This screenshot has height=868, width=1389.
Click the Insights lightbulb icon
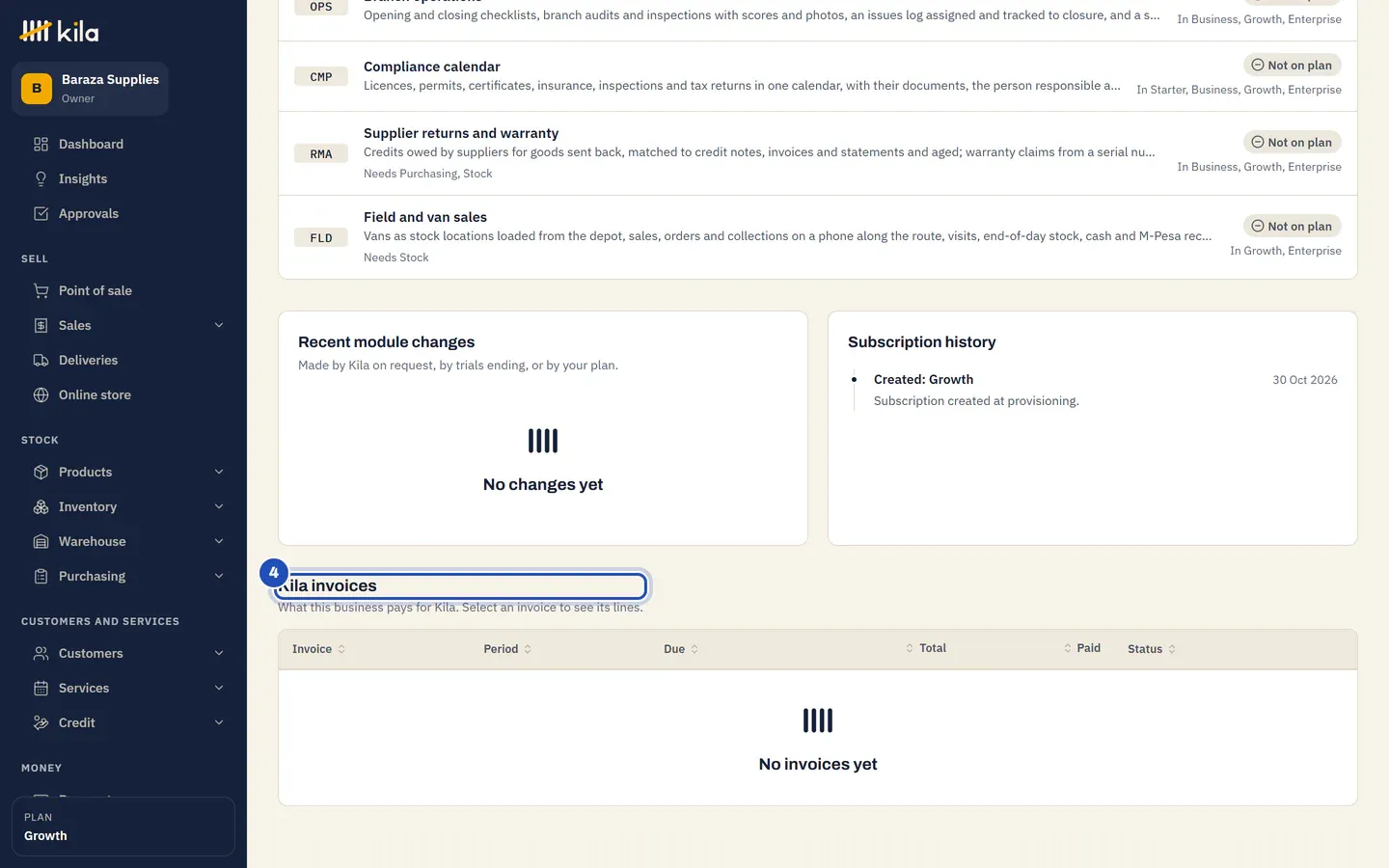click(x=41, y=178)
